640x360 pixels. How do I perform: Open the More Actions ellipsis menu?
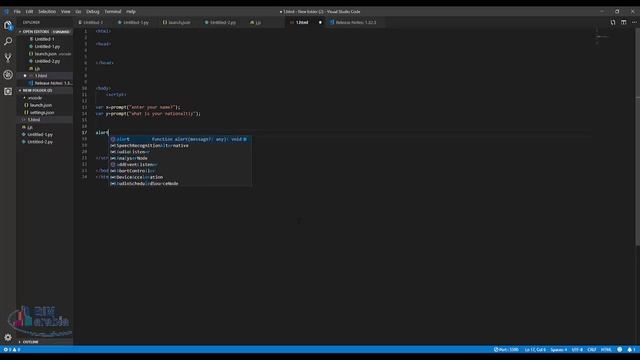click(634, 22)
